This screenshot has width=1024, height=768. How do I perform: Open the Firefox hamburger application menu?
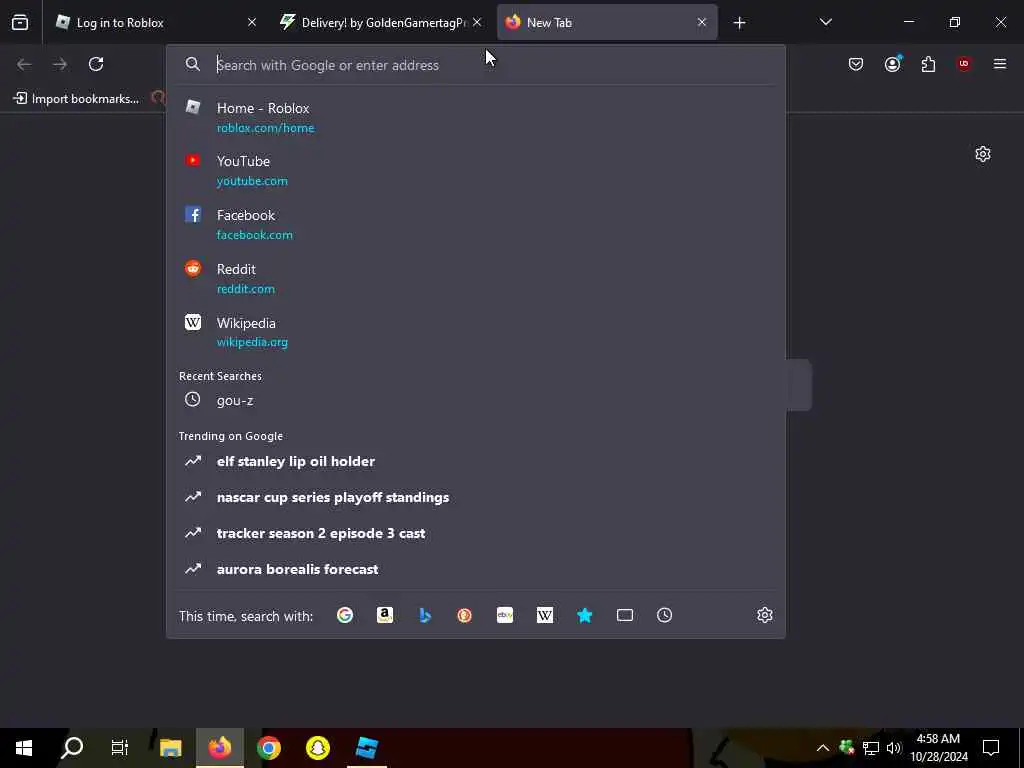coord(1000,64)
